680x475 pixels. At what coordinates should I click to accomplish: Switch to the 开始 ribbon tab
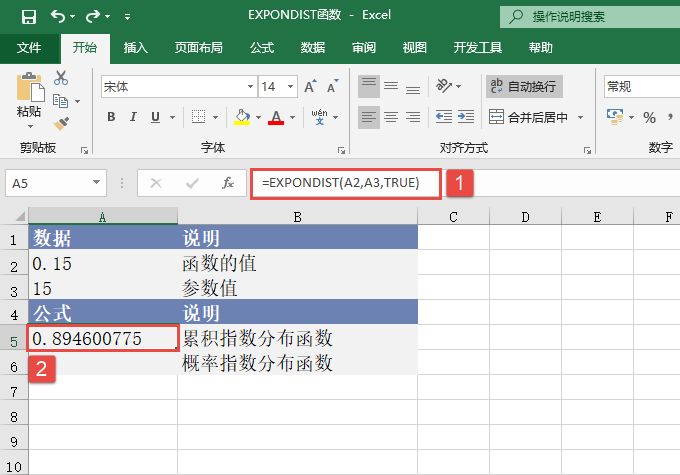point(85,47)
